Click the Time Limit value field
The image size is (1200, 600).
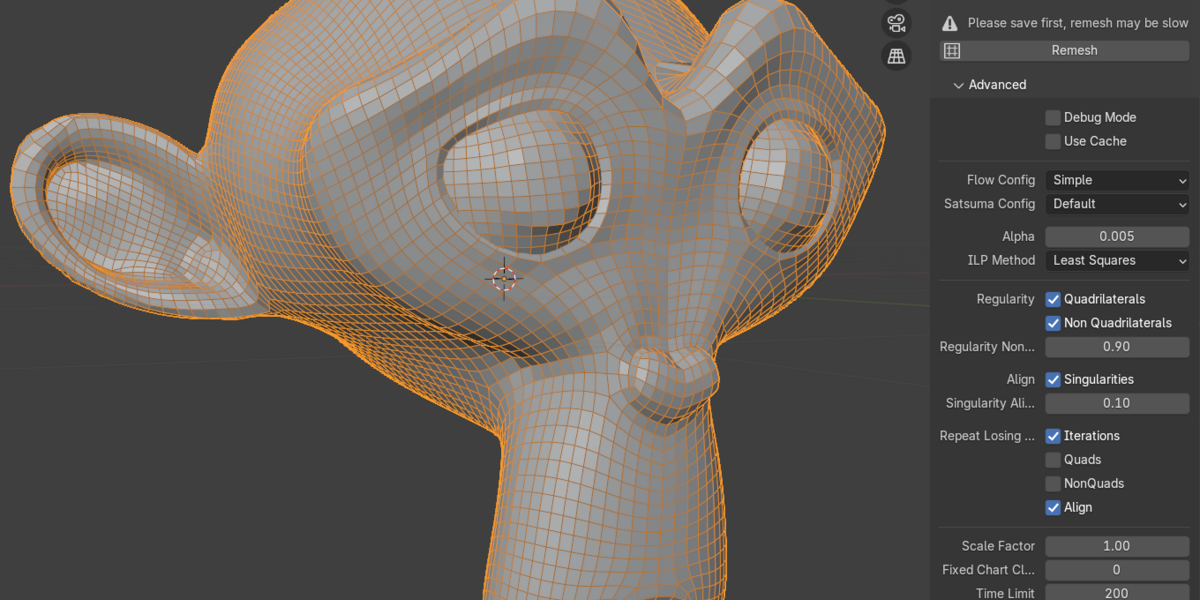click(1117, 592)
